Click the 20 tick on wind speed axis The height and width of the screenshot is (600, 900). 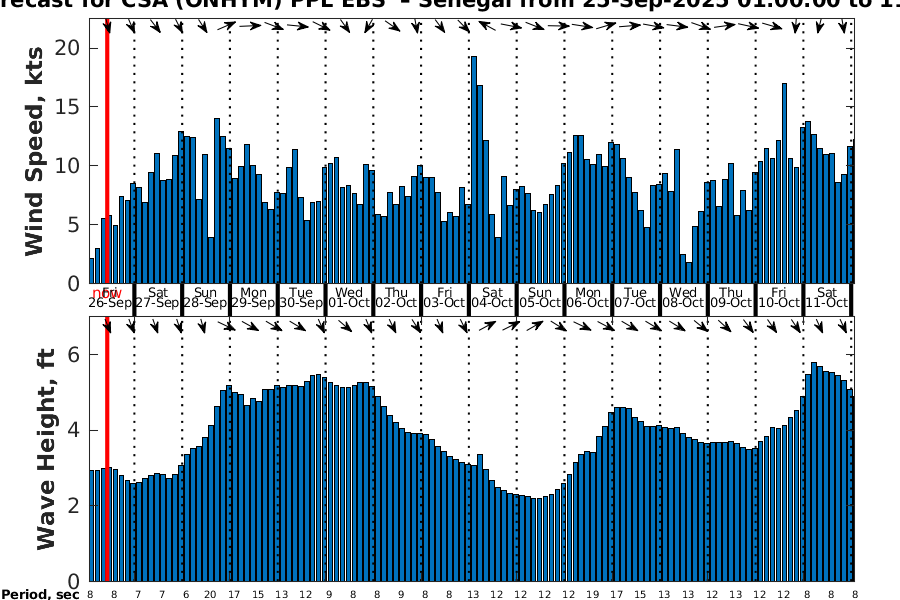tap(70, 47)
